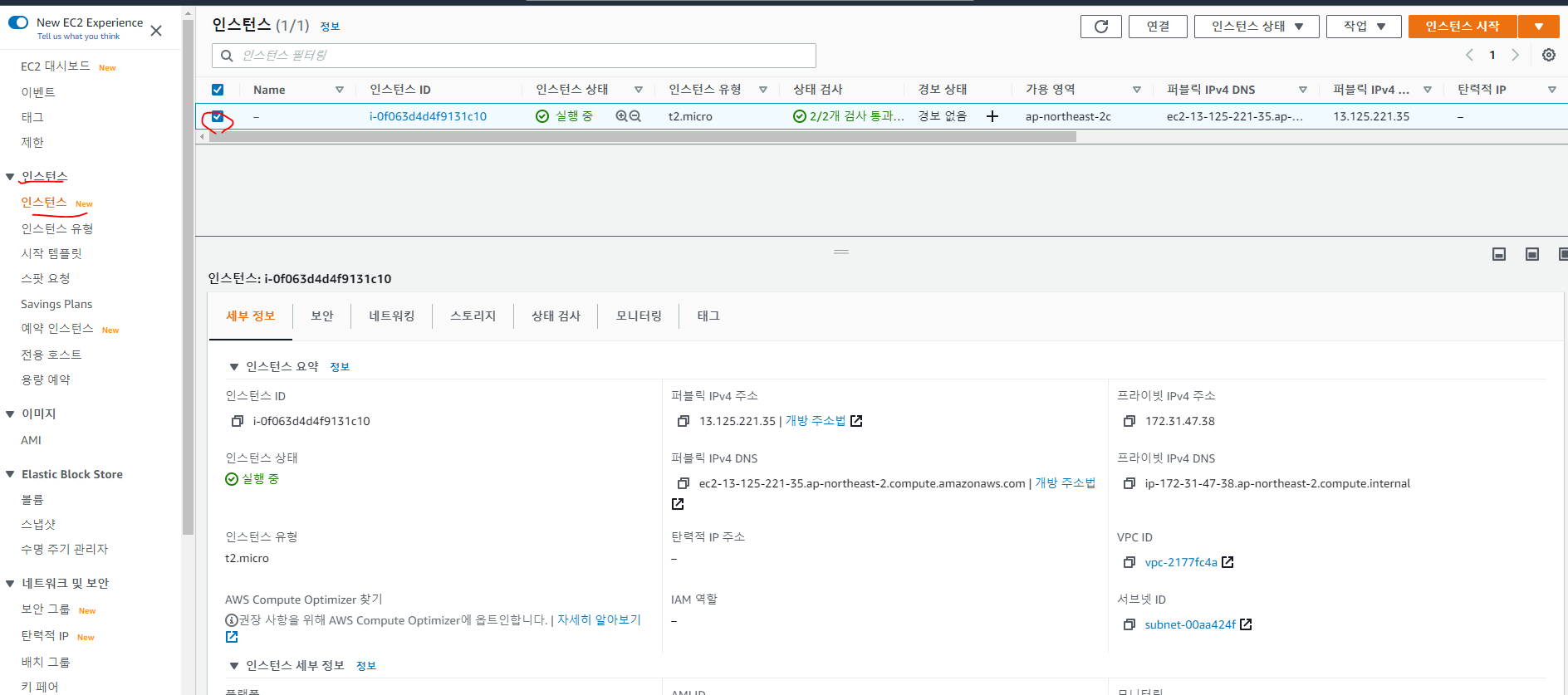The width and height of the screenshot is (1568, 695).
Task: Collapse the 인스턴스 세부 정보 section
Action: point(233,666)
